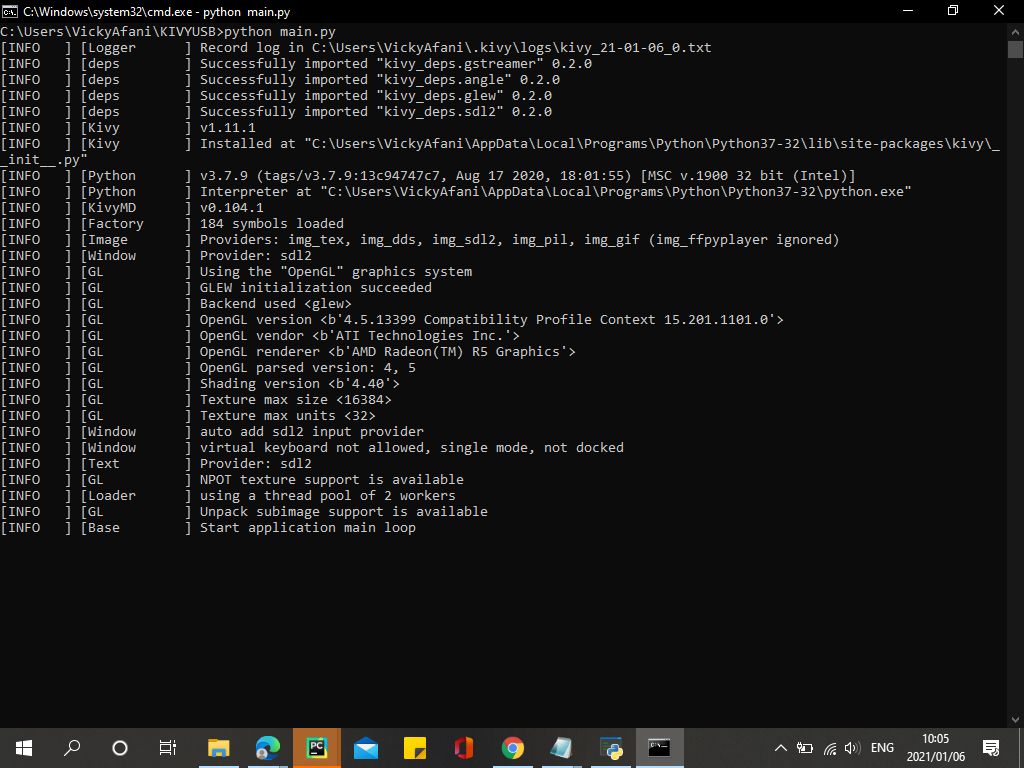Switch to PyCharm in taskbar
Viewport: 1024px width, 768px height.
(x=317, y=748)
